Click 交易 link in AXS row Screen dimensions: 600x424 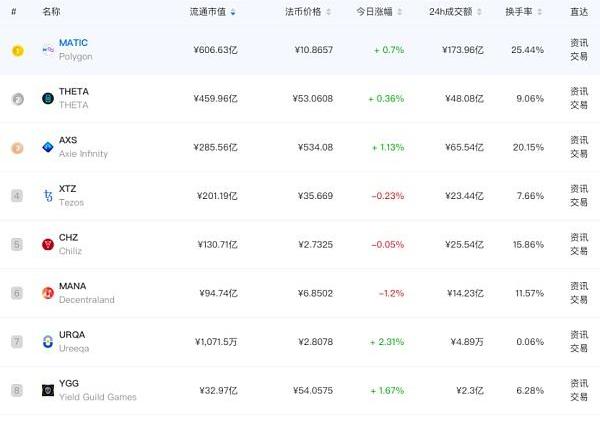coord(579,153)
